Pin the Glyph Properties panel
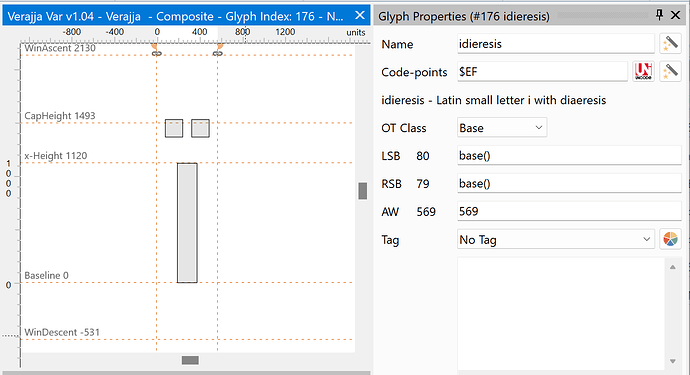 pos(659,15)
